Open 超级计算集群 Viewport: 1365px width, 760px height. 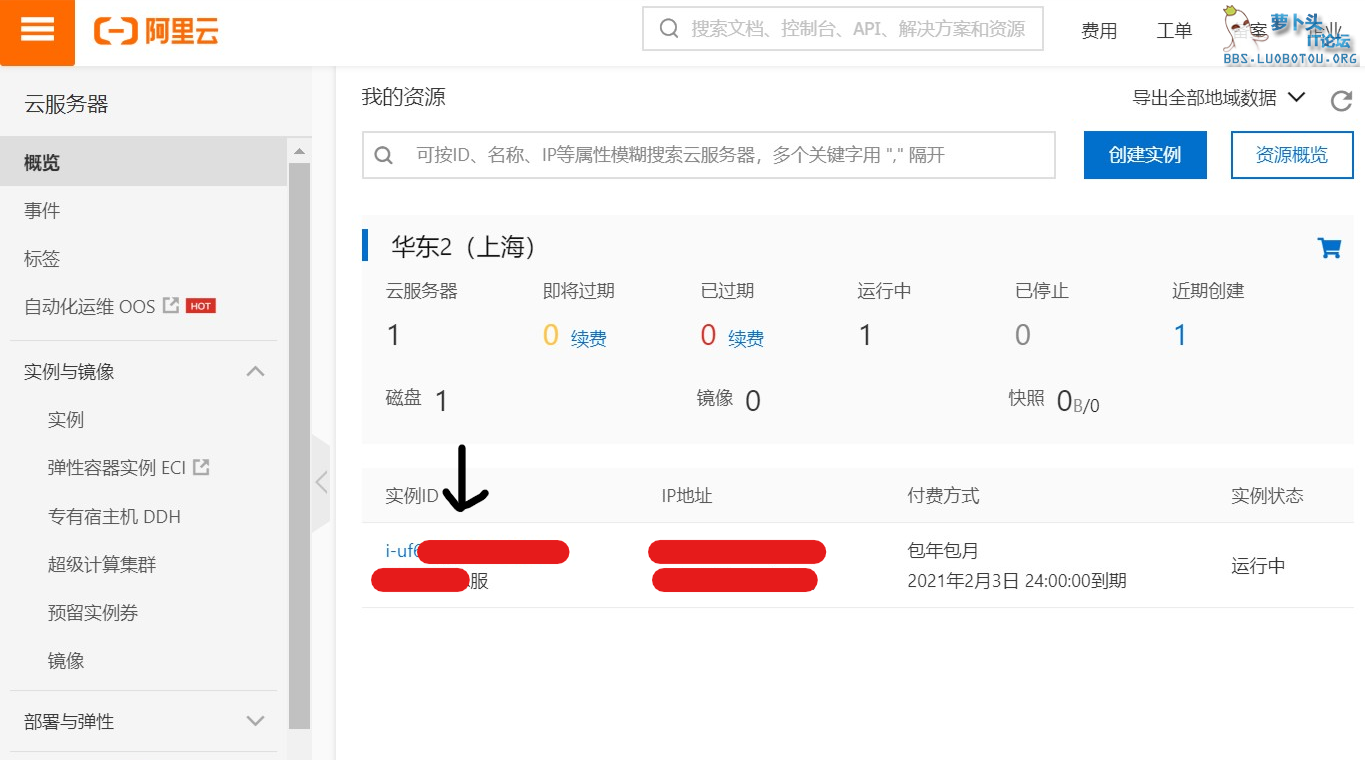click(102, 565)
